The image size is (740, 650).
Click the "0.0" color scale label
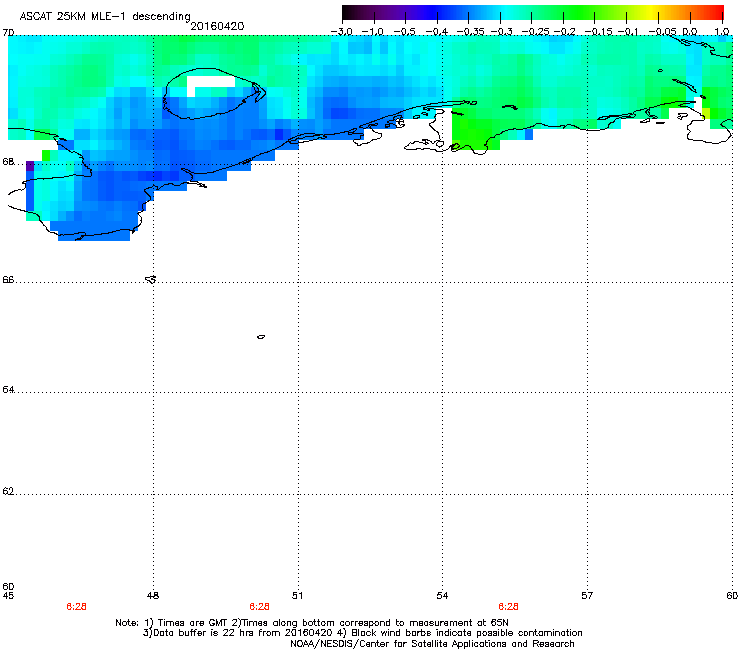(x=690, y=32)
